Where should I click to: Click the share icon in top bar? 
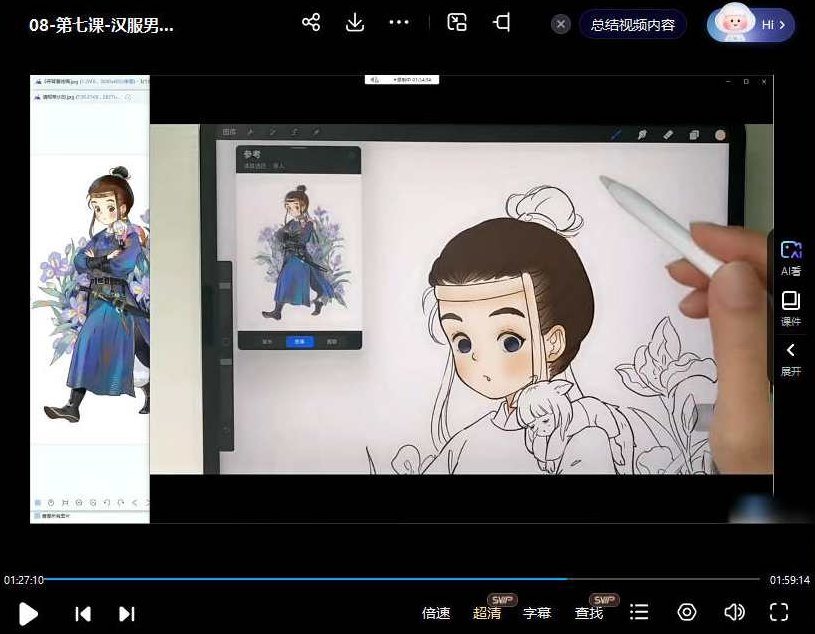tap(311, 23)
